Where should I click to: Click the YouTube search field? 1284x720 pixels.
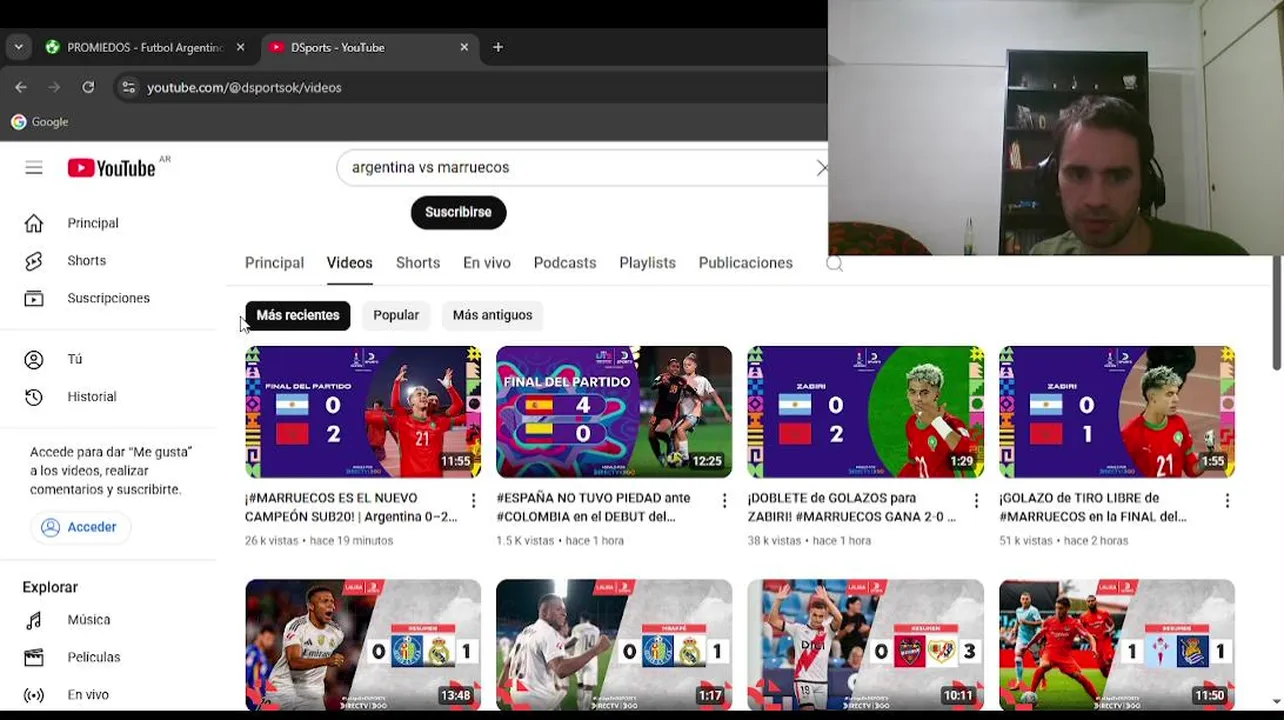coord(580,168)
